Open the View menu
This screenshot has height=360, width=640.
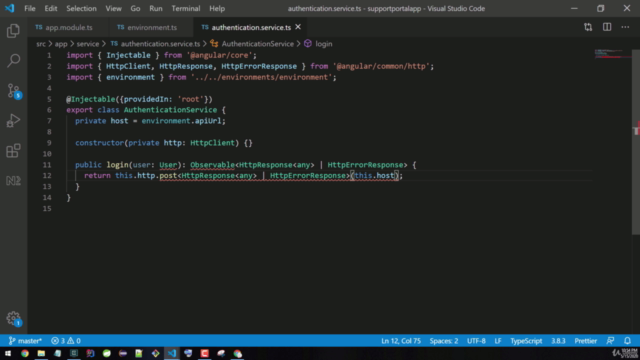pos(113,8)
